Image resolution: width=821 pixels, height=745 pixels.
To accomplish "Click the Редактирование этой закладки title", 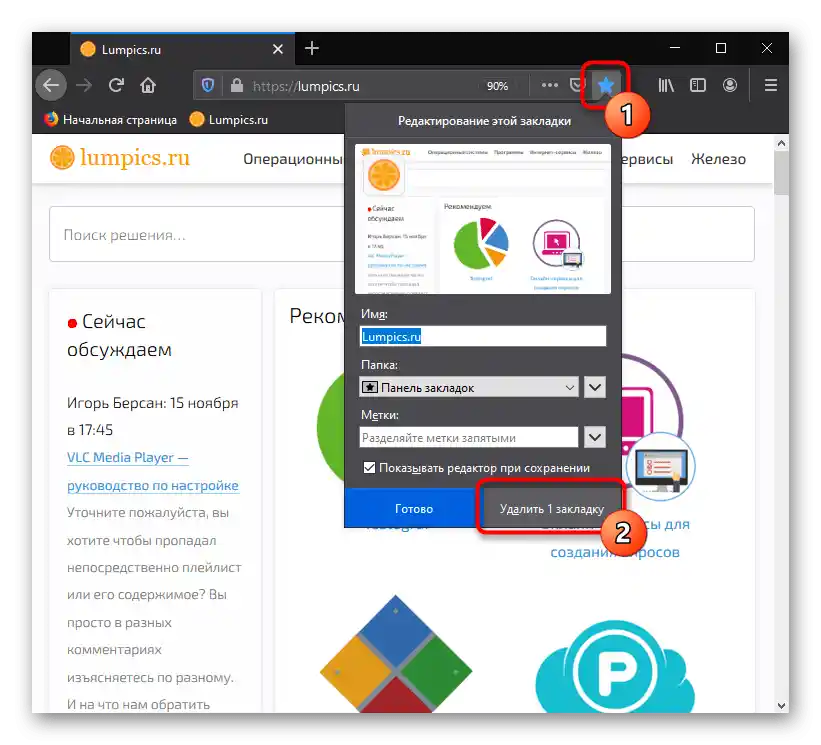I will pyautogui.click(x=484, y=121).
